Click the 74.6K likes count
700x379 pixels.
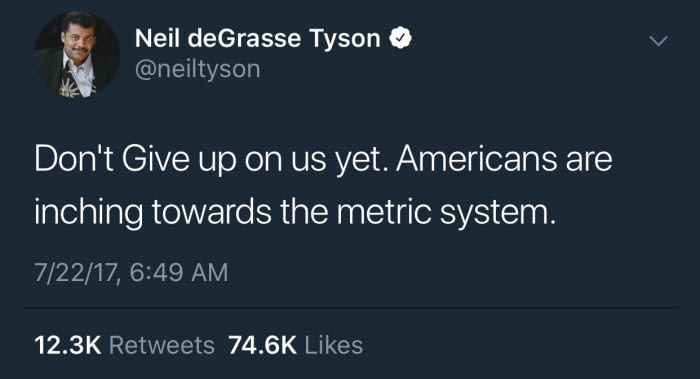[x=262, y=346]
